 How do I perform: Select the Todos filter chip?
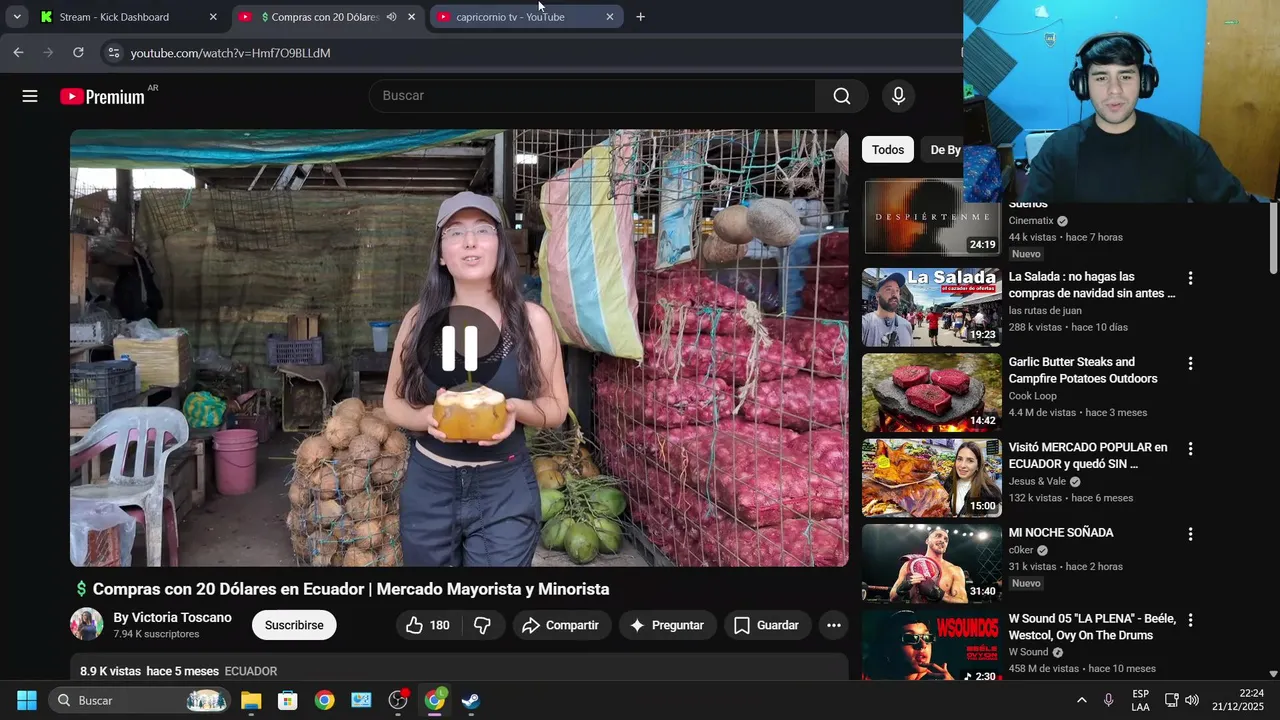click(x=887, y=150)
